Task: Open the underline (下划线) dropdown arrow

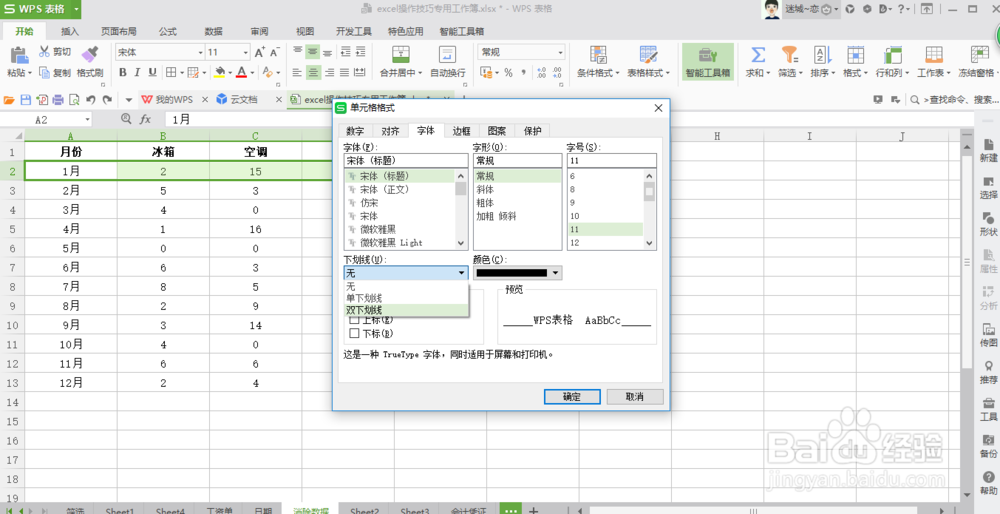Action: pyautogui.click(x=462, y=273)
